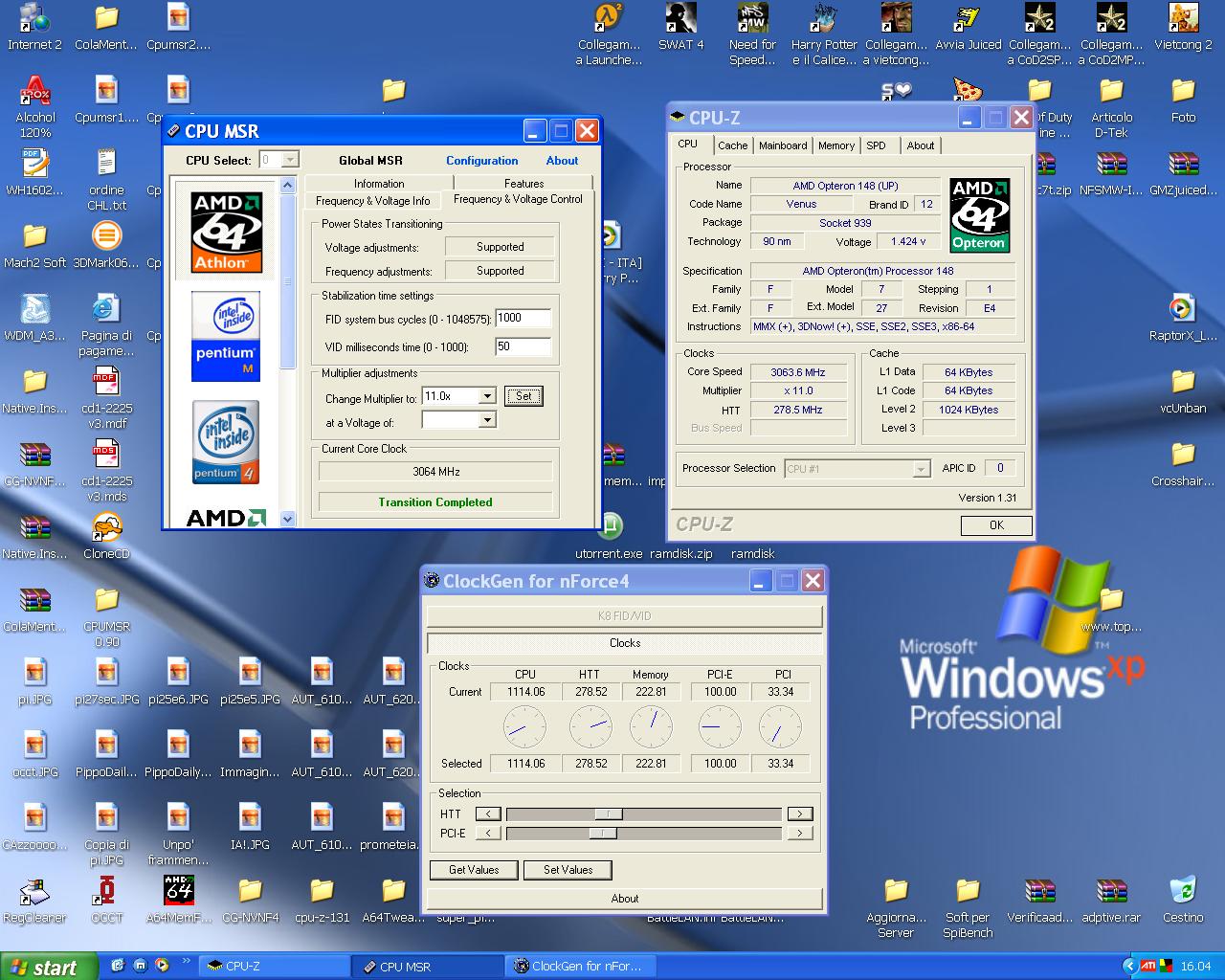Click the HTT slider right arrow
1225x980 pixels.
[x=800, y=814]
